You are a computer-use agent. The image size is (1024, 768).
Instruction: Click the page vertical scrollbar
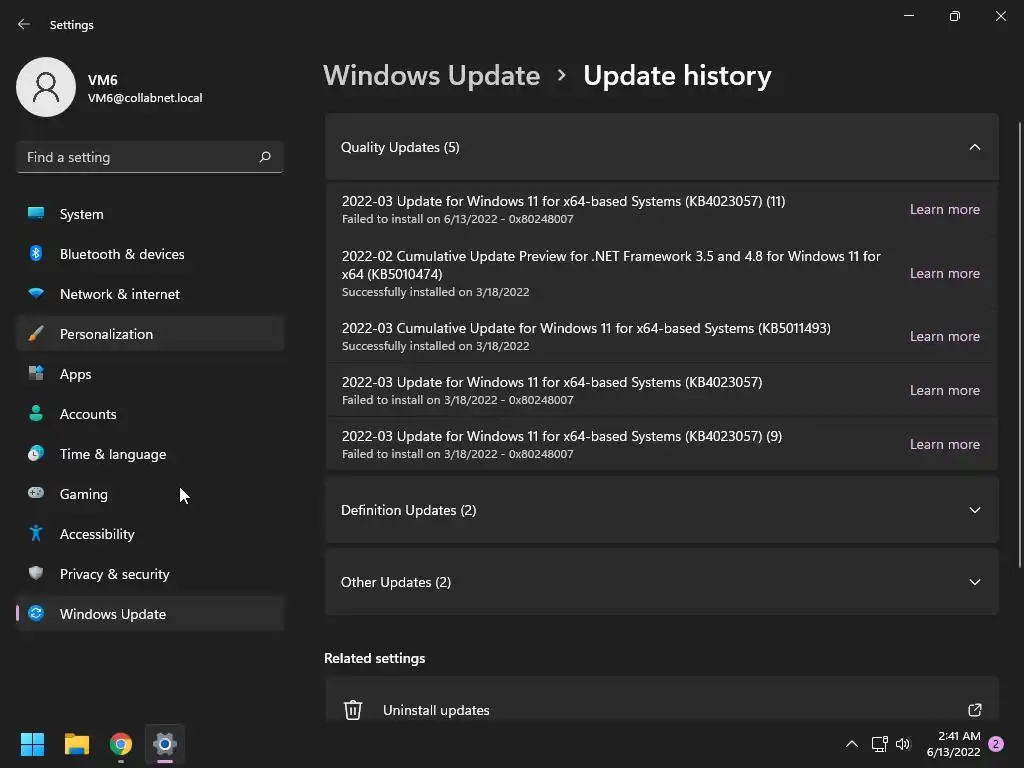click(1019, 344)
